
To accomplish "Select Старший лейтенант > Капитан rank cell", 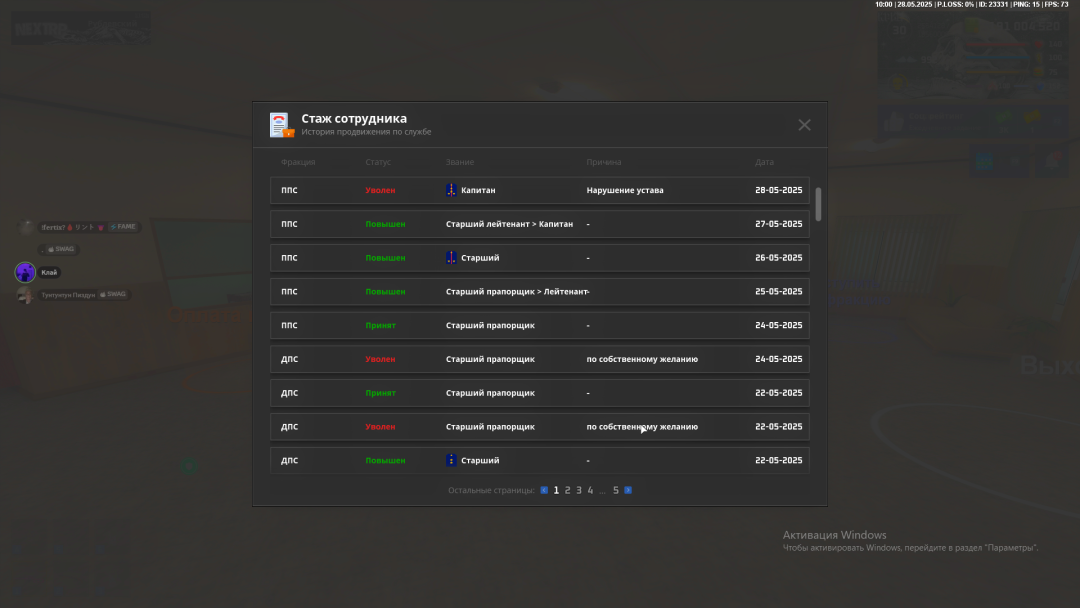I will (510, 224).
